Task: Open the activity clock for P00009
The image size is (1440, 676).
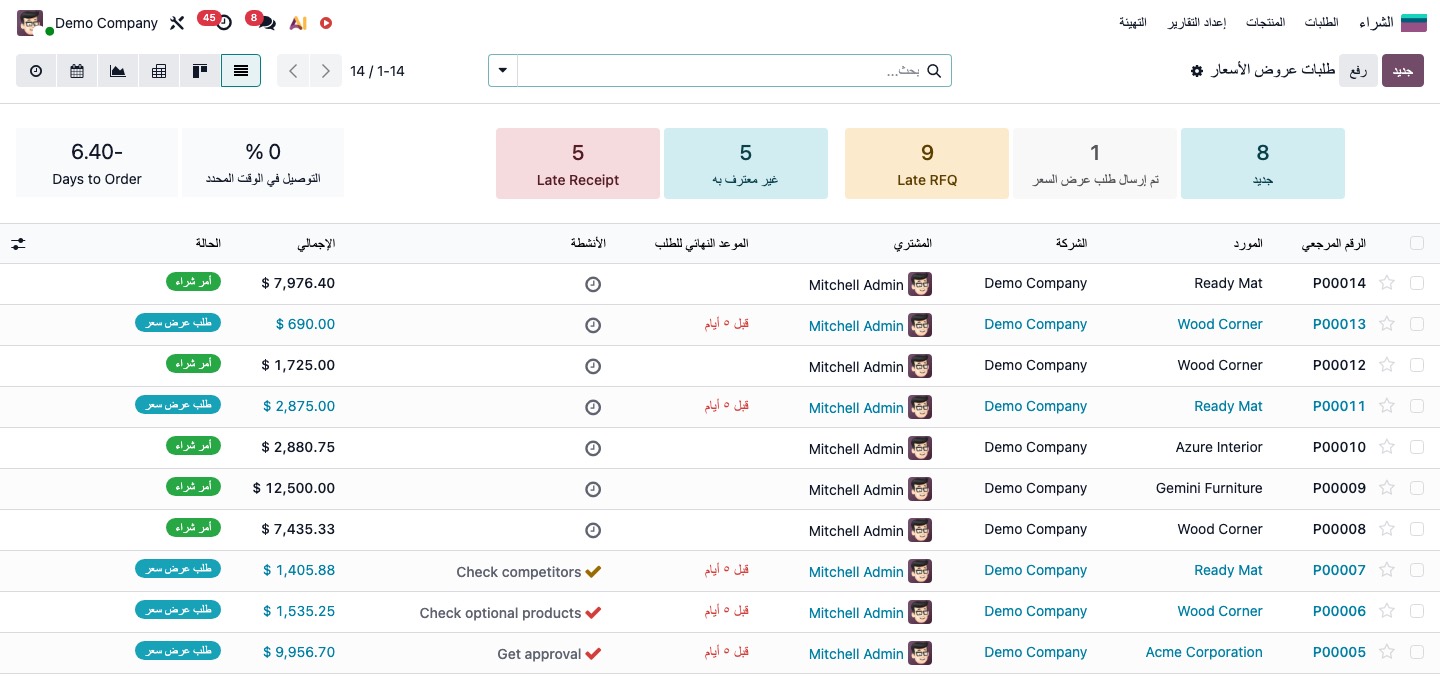Action: (x=593, y=489)
